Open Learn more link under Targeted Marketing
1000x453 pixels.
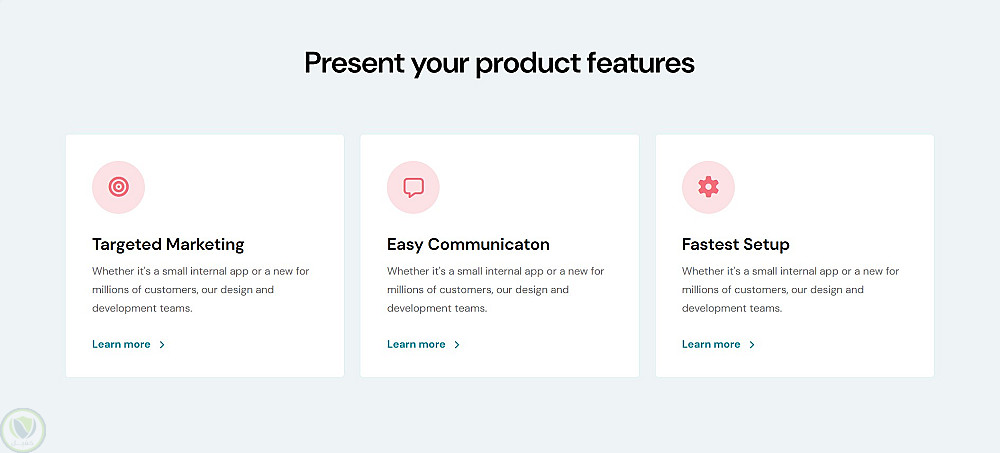pyautogui.click(x=121, y=345)
